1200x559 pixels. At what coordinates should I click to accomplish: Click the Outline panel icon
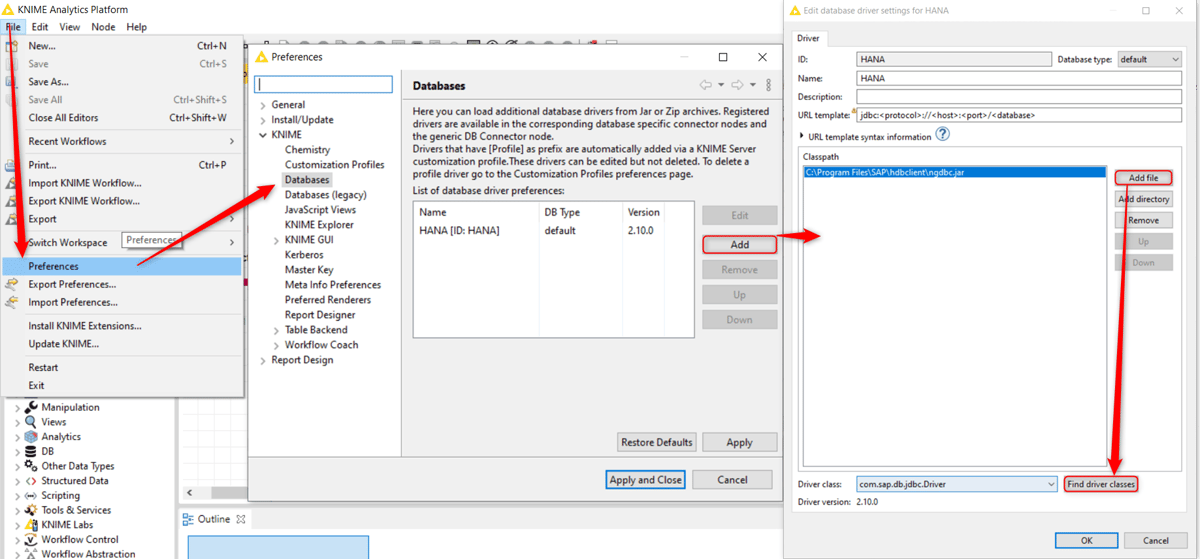[188, 519]
